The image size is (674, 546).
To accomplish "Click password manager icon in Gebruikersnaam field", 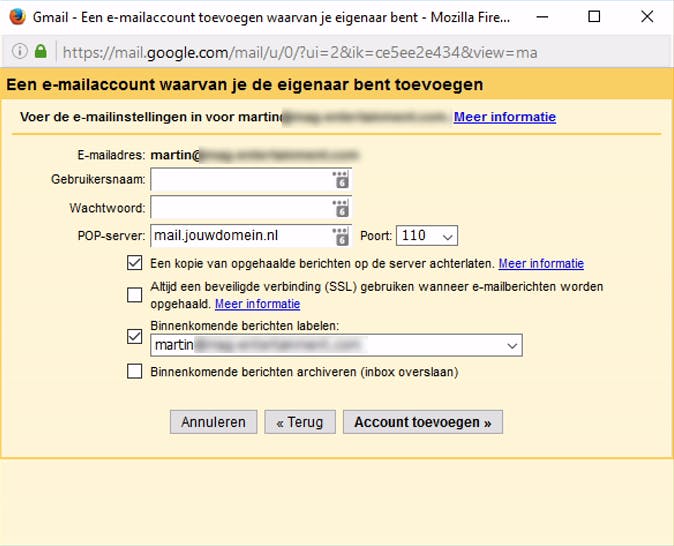I will pos(340,180).
